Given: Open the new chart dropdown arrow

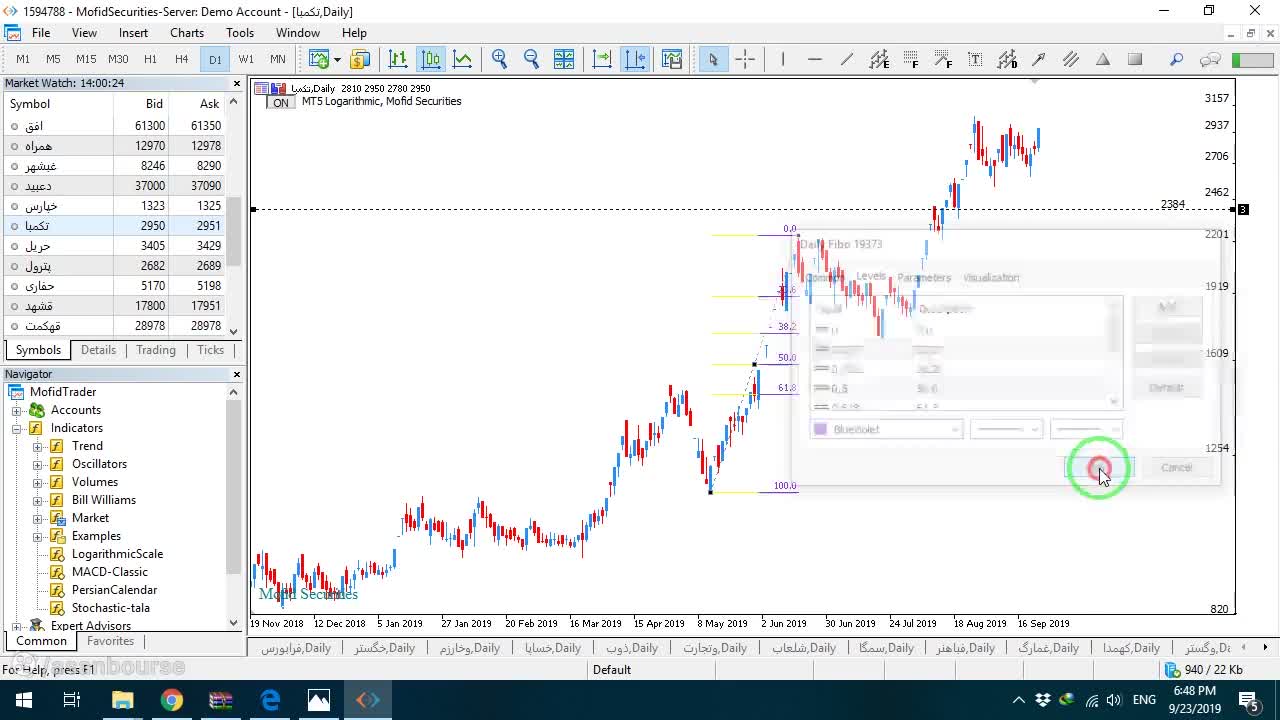Looking at the screenshot, I should [337, 59].
